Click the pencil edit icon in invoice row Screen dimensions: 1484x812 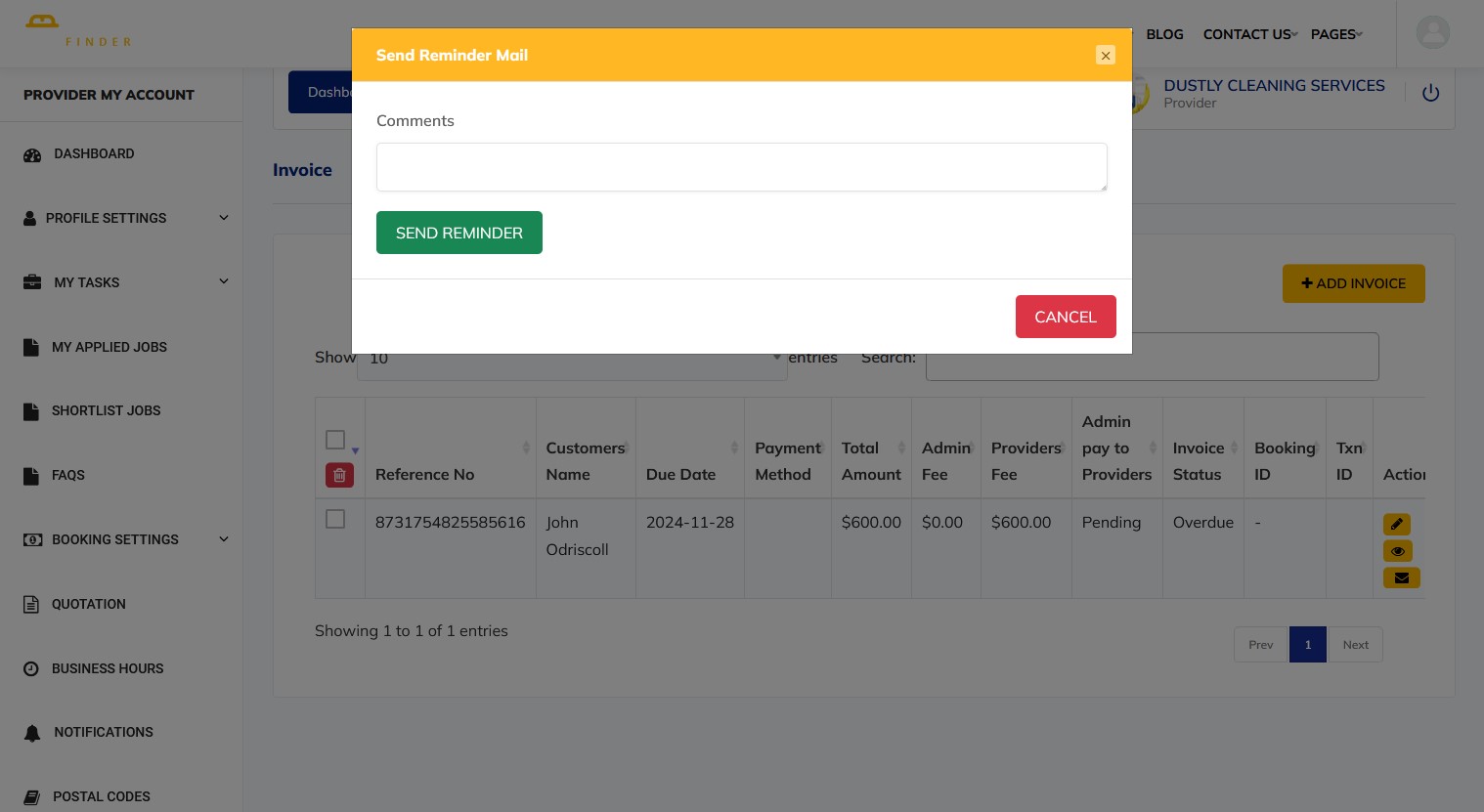(x=1396, y=525)
